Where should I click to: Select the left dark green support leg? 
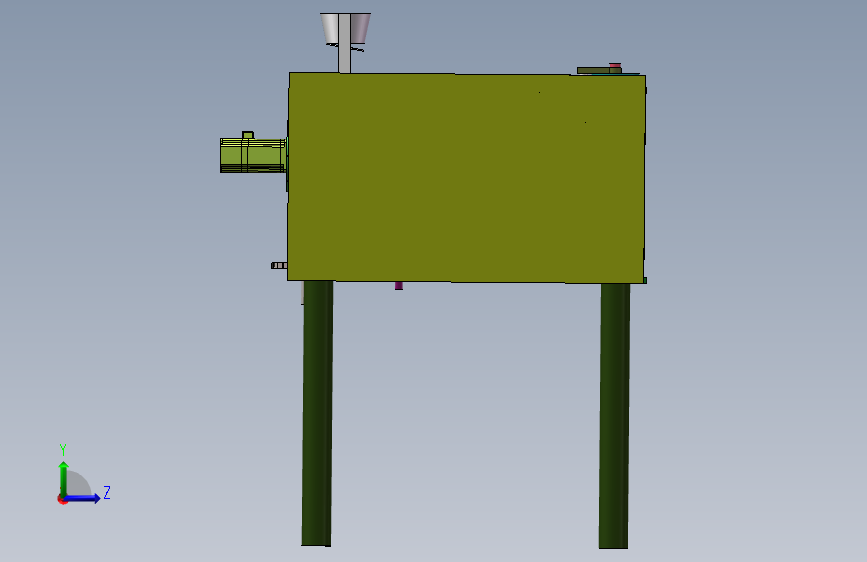coord(317,413)
